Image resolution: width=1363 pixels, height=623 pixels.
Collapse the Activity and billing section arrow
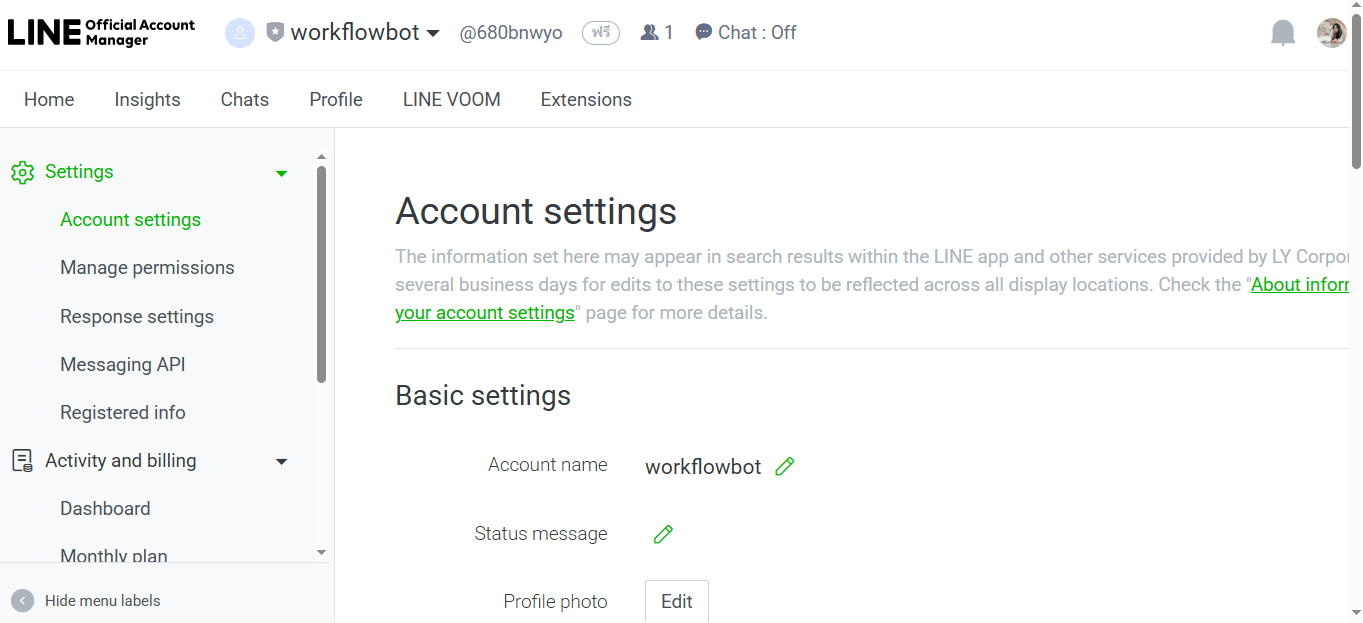[282, 462]
